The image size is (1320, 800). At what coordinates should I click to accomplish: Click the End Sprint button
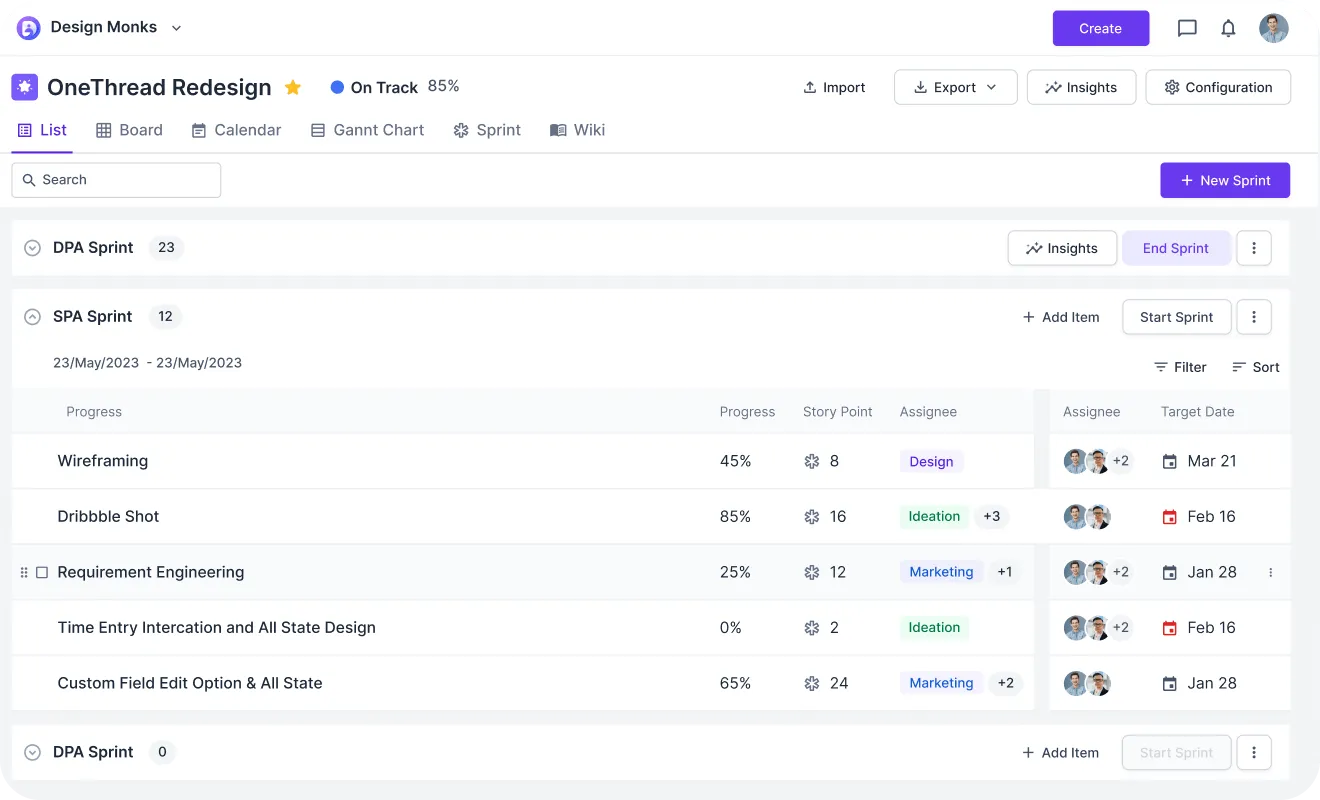click(1176, 248)
